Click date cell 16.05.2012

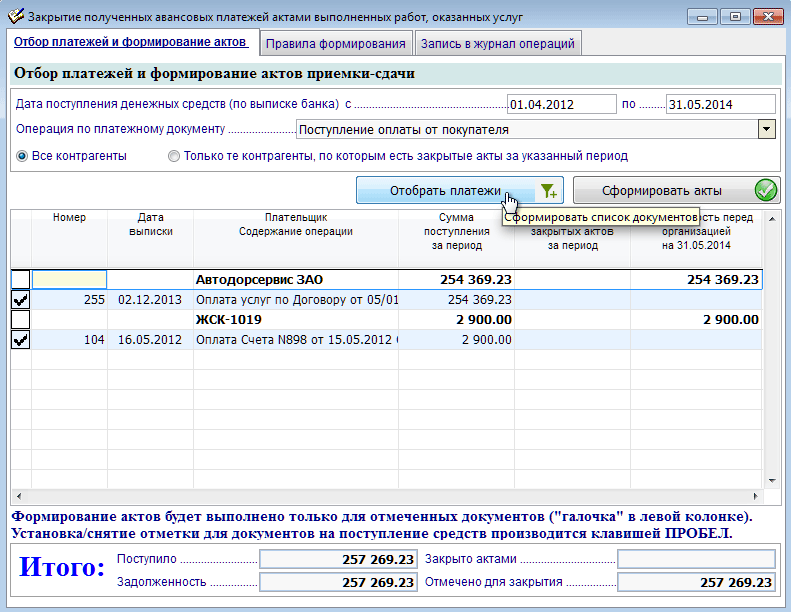[x=150, y=340]
